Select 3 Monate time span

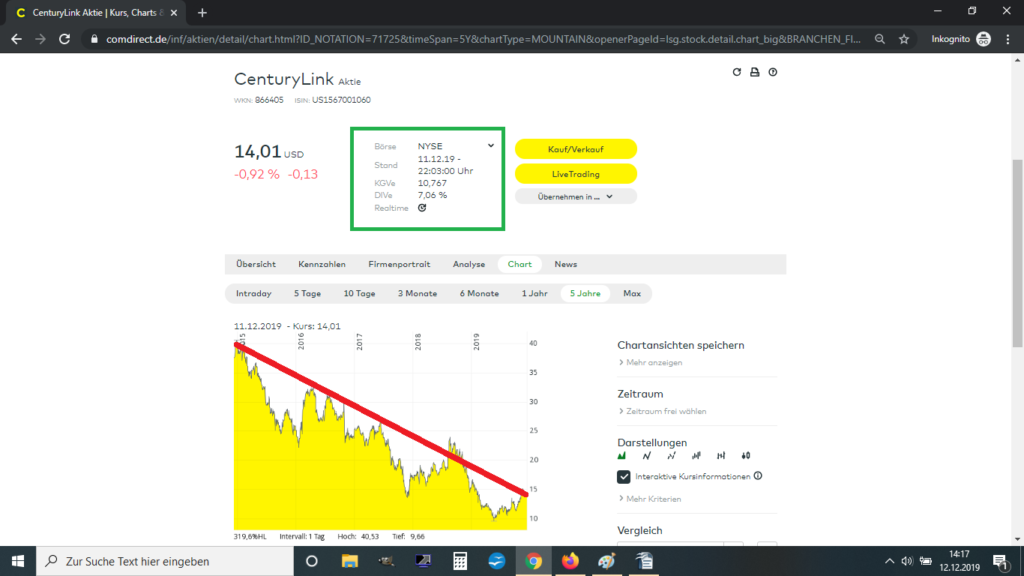[x=417, y=294]
